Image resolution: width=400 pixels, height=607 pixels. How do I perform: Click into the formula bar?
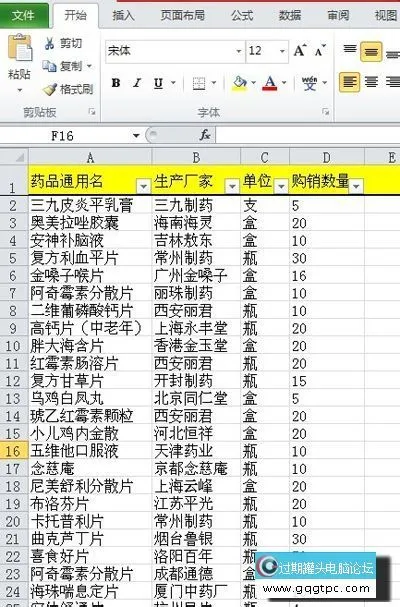[x=308, y=135]
